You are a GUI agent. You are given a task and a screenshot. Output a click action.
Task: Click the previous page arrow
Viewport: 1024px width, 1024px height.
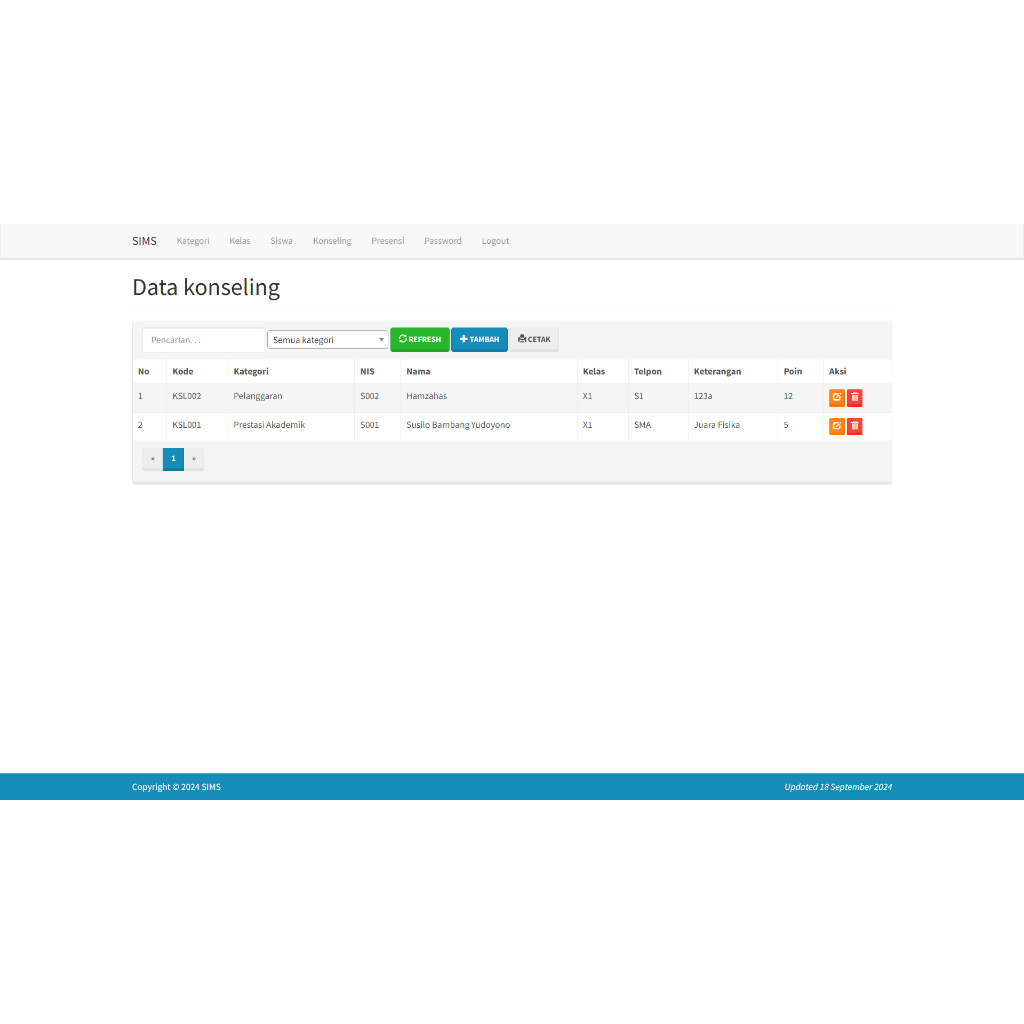click(153, 459)
